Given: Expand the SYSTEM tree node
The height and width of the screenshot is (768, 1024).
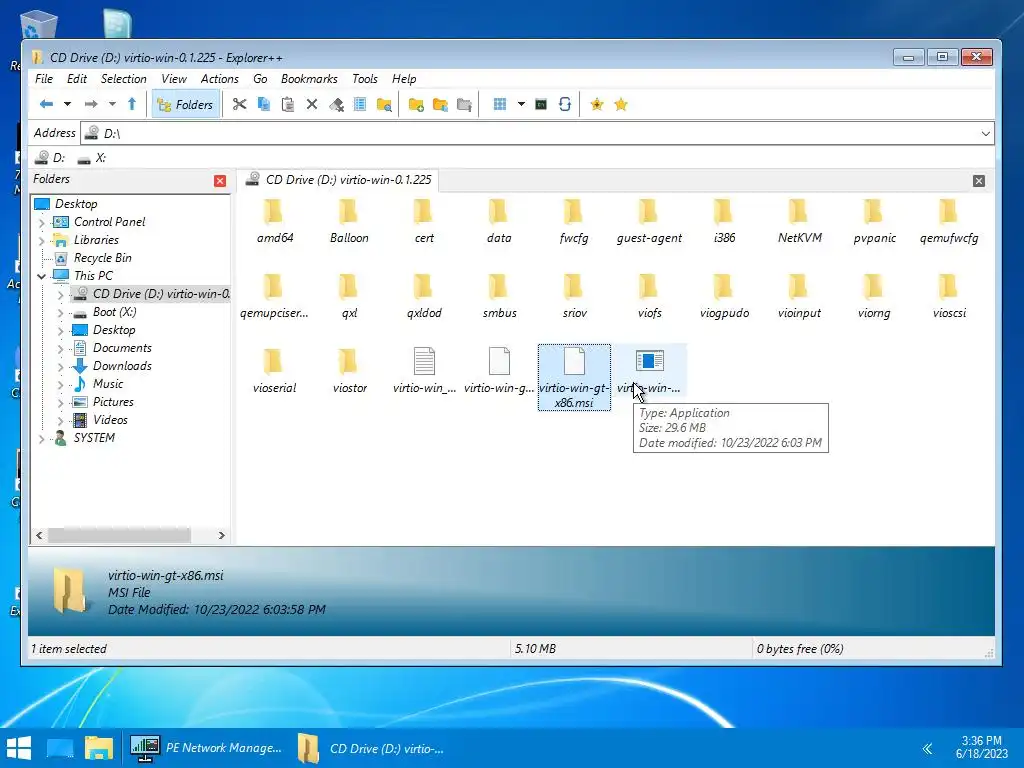Looking at the screenshot, I should pos(42,439).
